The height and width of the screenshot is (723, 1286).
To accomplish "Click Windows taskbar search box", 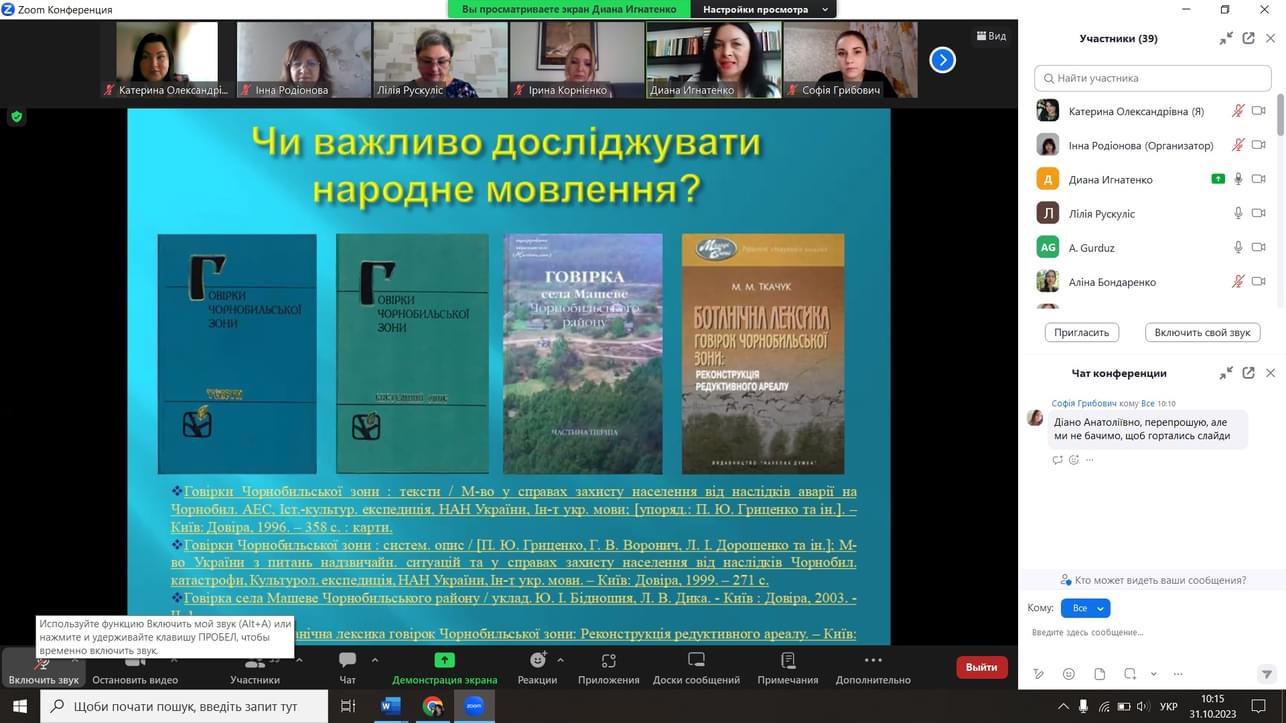I will tap(184, 706).
